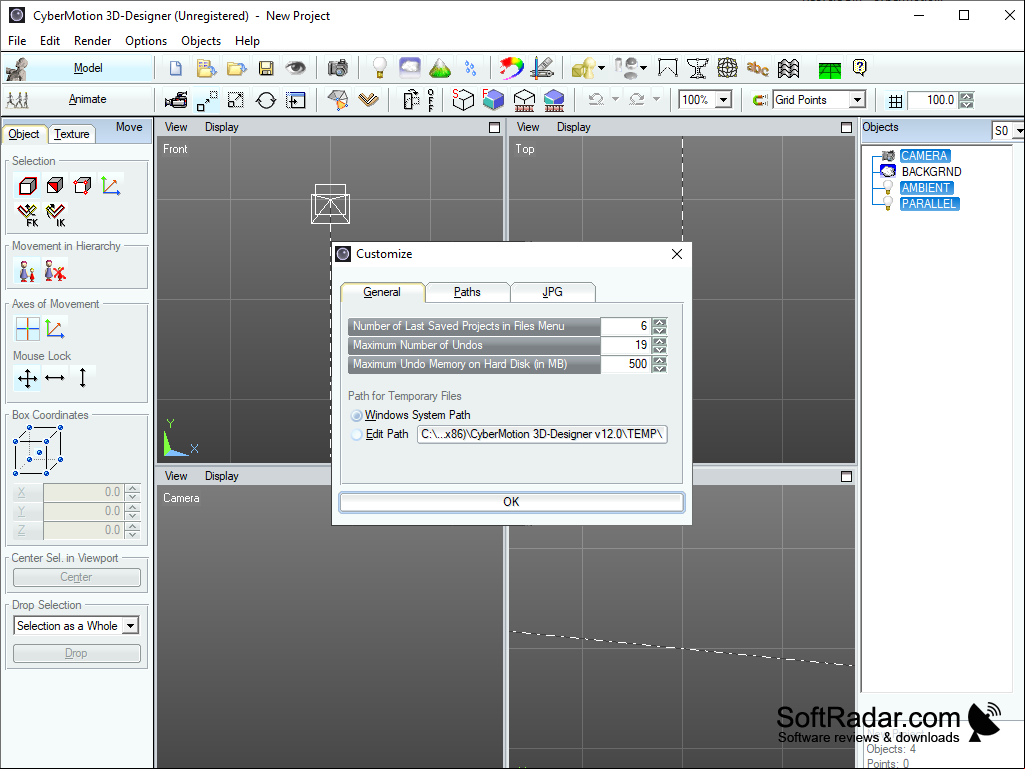
Task: Open the Options menu
Action: click(x=146, y=41)
